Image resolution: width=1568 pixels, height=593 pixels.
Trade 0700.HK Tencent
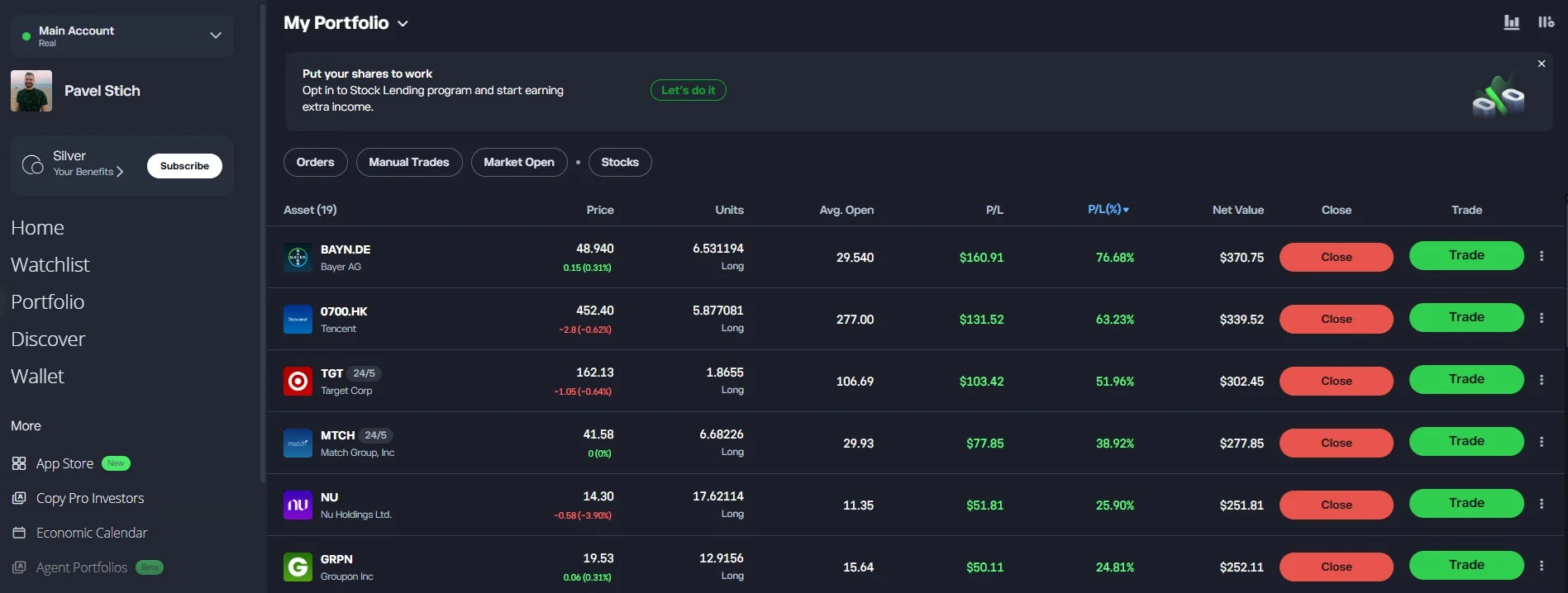(1466, 318)
